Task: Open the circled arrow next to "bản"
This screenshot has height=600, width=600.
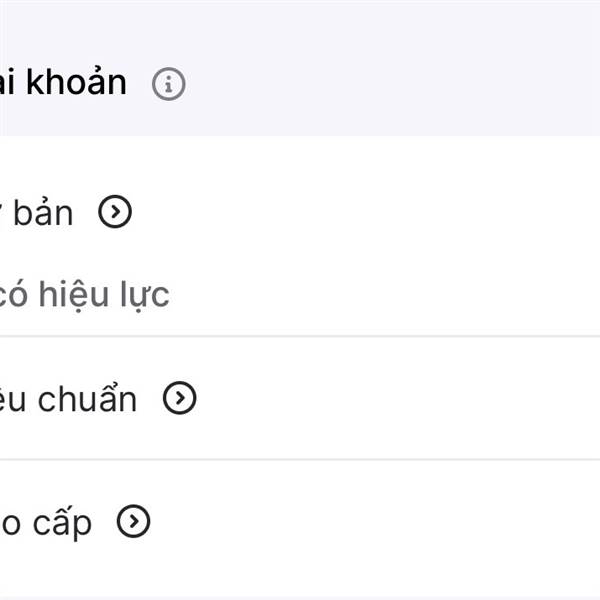Action: tap(116, 212)
